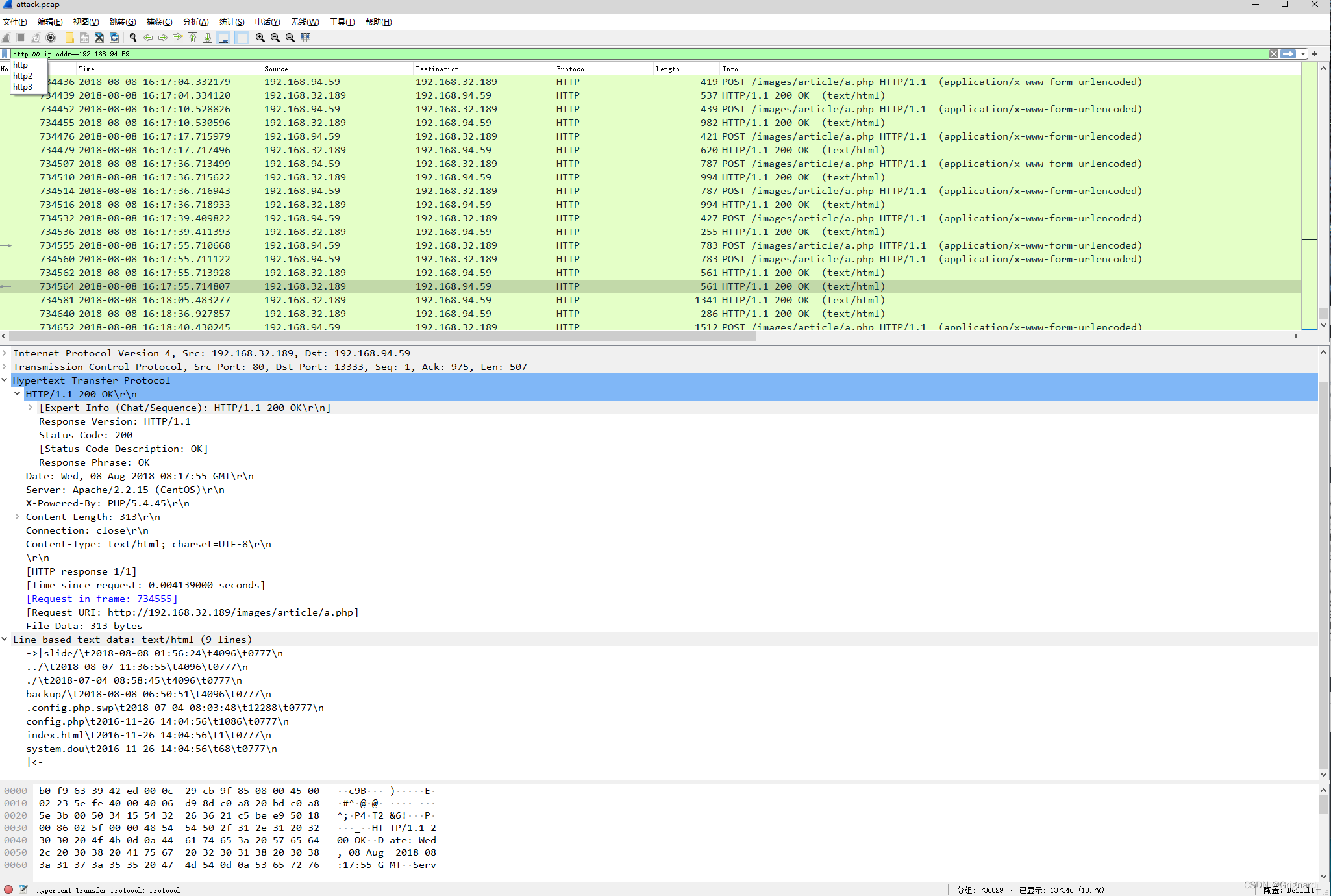Sort by the Protocol column header
The image size is (1331, 896).
(603, 69)
